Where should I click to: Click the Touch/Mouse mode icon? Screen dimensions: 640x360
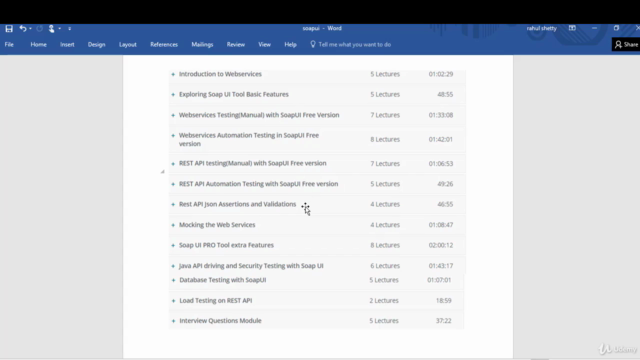(51, 29)
